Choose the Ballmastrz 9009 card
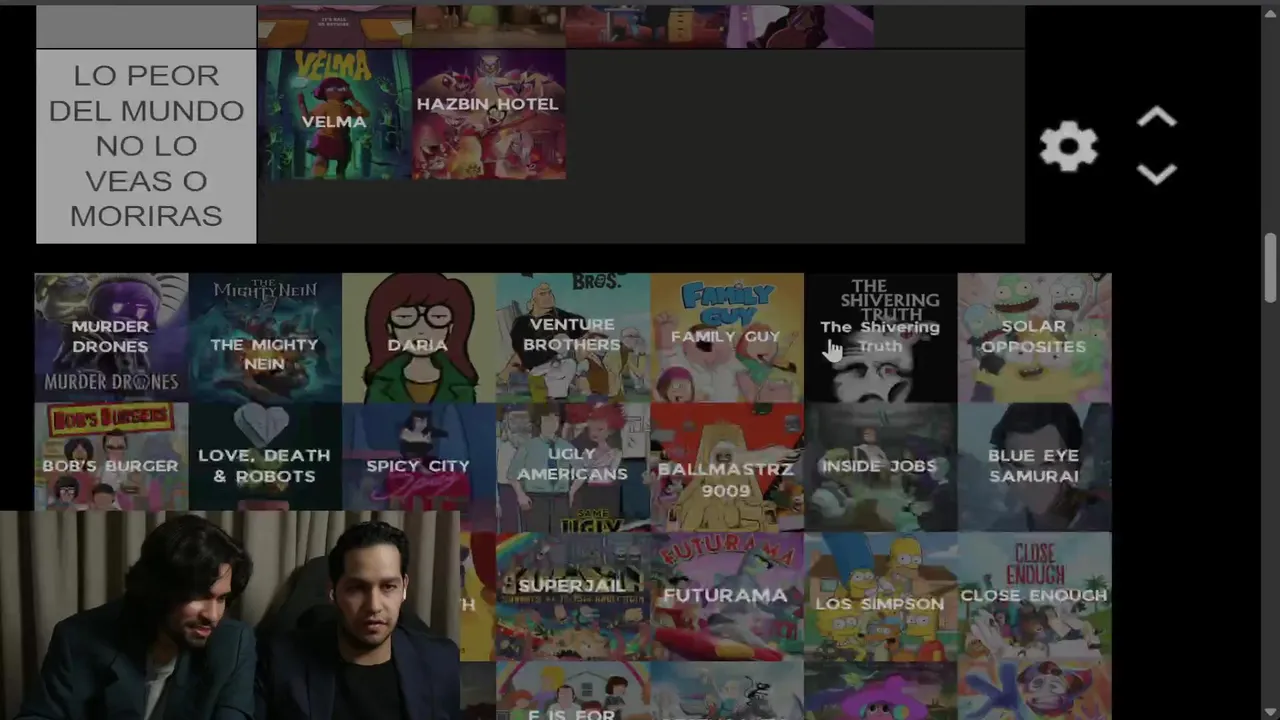The image size is (1280, 720). tap(726, 467)
